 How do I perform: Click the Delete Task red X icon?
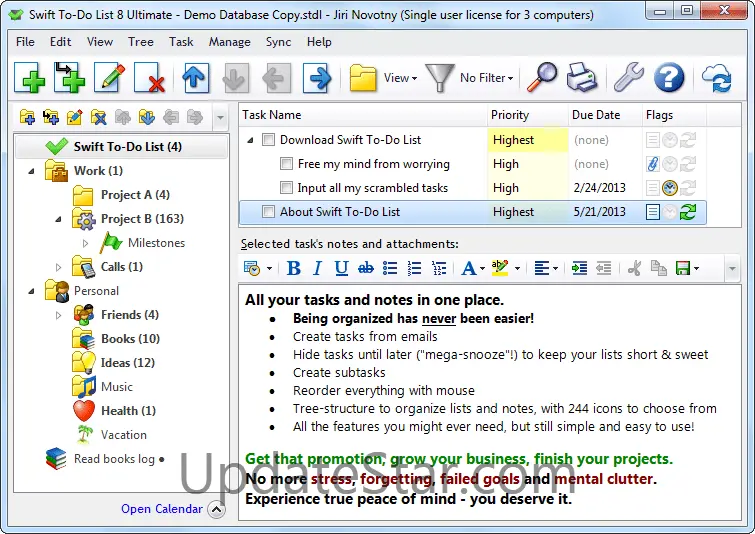click(x=150, y=78)
